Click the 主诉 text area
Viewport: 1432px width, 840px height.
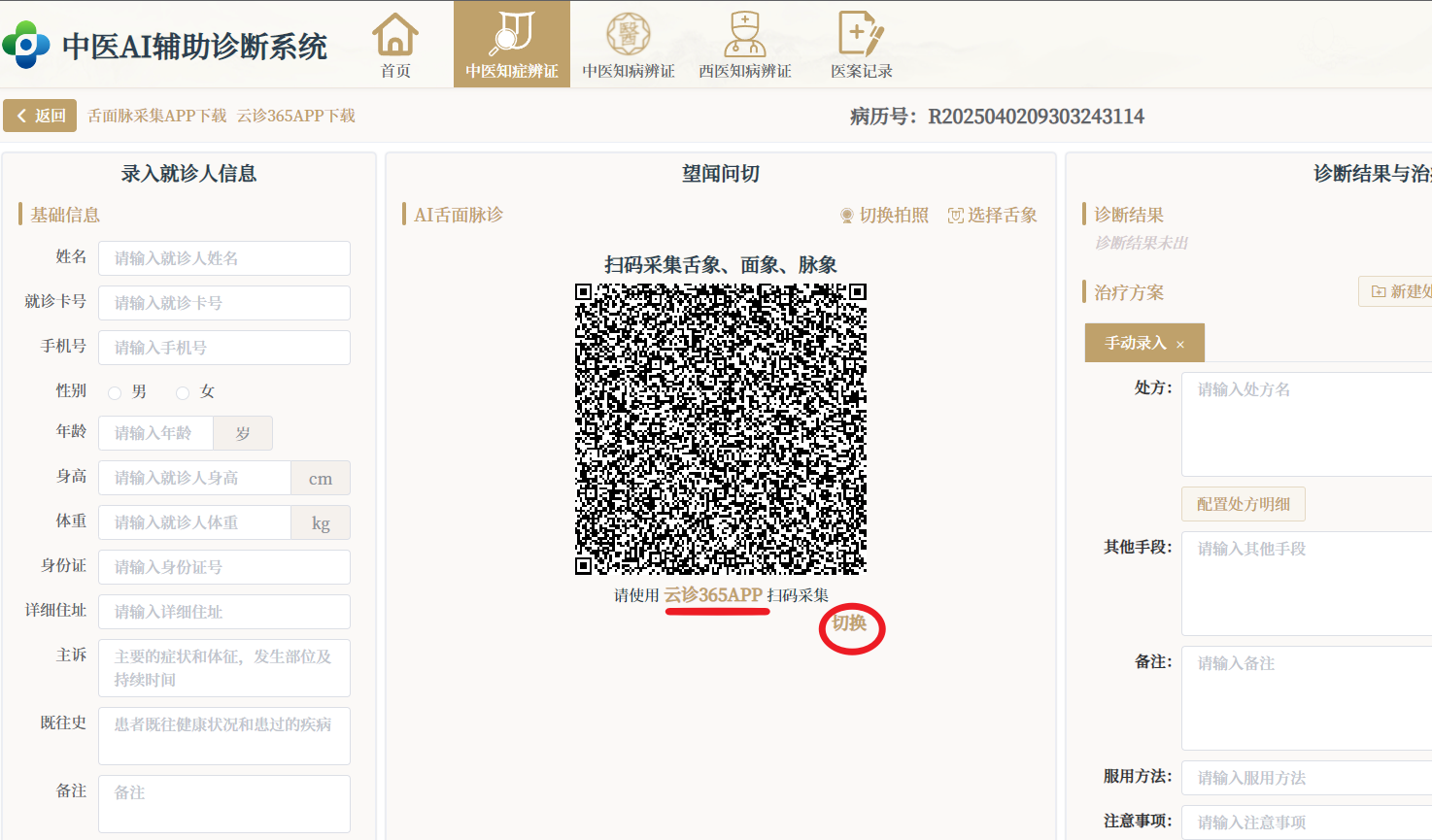224,668
